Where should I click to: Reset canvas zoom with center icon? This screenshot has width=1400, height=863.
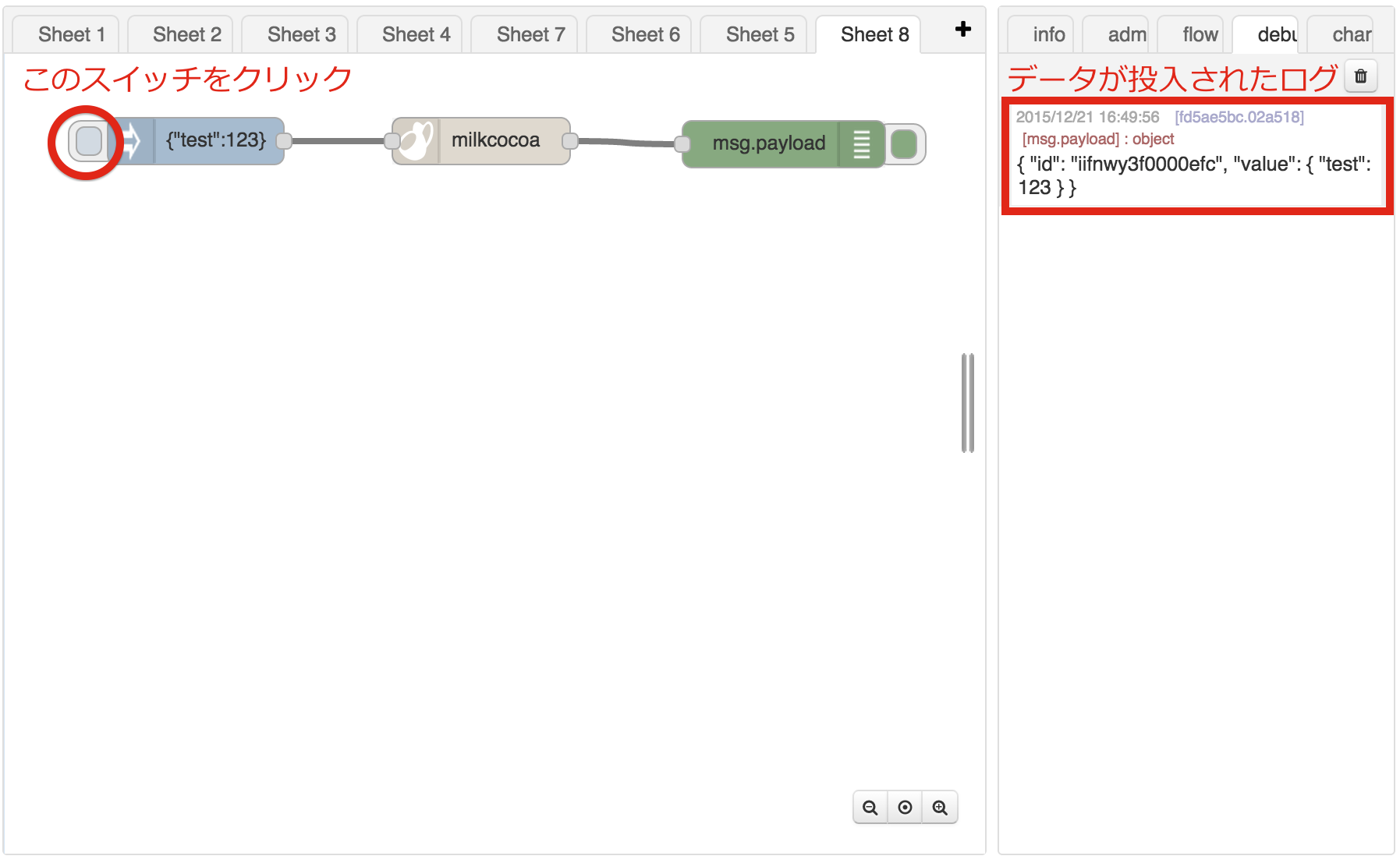[905, 808]
